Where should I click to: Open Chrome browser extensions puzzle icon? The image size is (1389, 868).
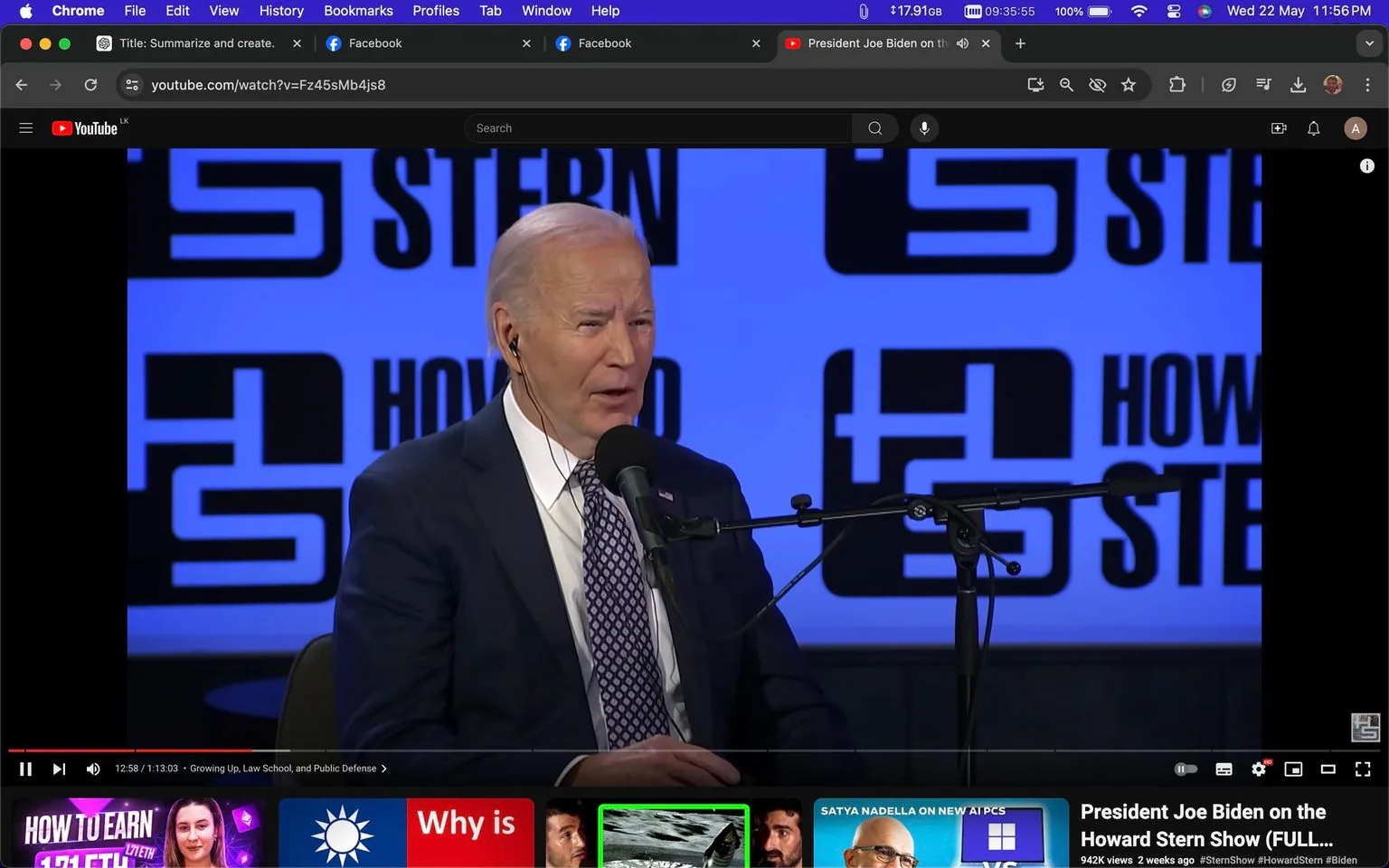pos(1177,84)
